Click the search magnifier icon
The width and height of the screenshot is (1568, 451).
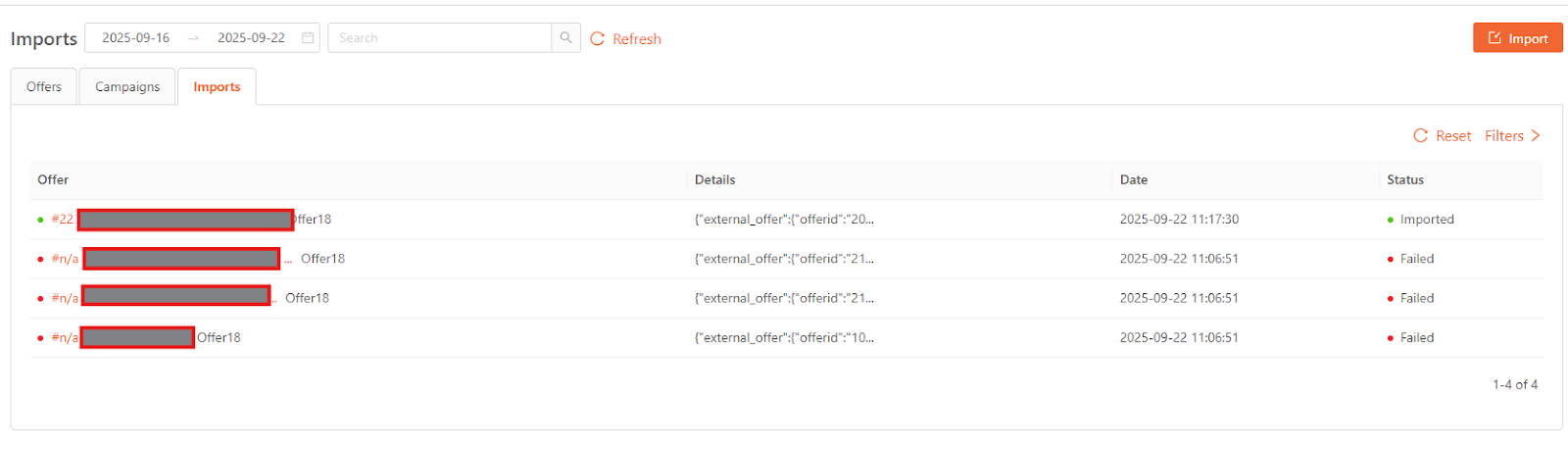[x=565, y=38]
